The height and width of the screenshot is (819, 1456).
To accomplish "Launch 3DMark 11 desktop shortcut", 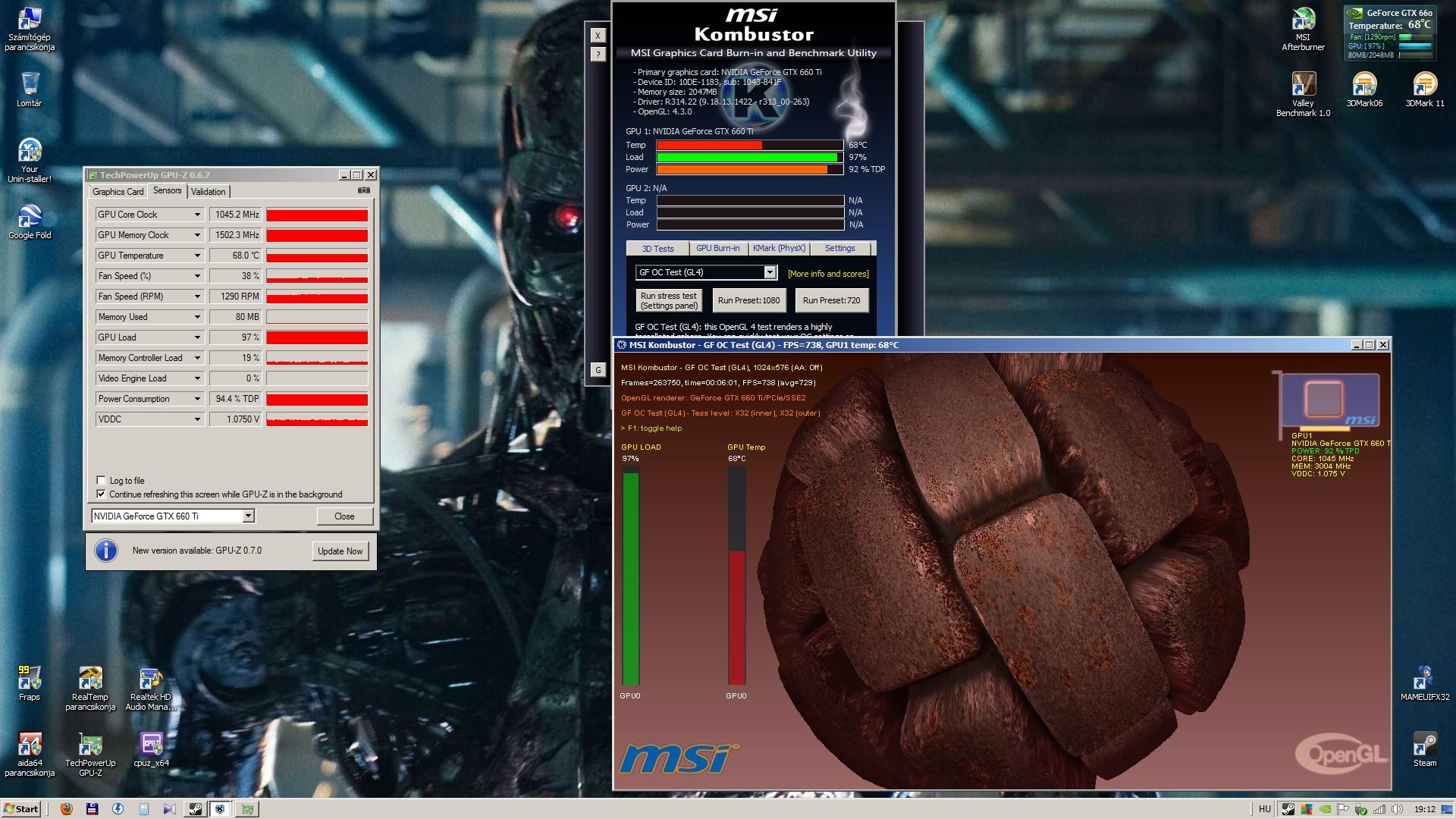I will pos(1425,89).
